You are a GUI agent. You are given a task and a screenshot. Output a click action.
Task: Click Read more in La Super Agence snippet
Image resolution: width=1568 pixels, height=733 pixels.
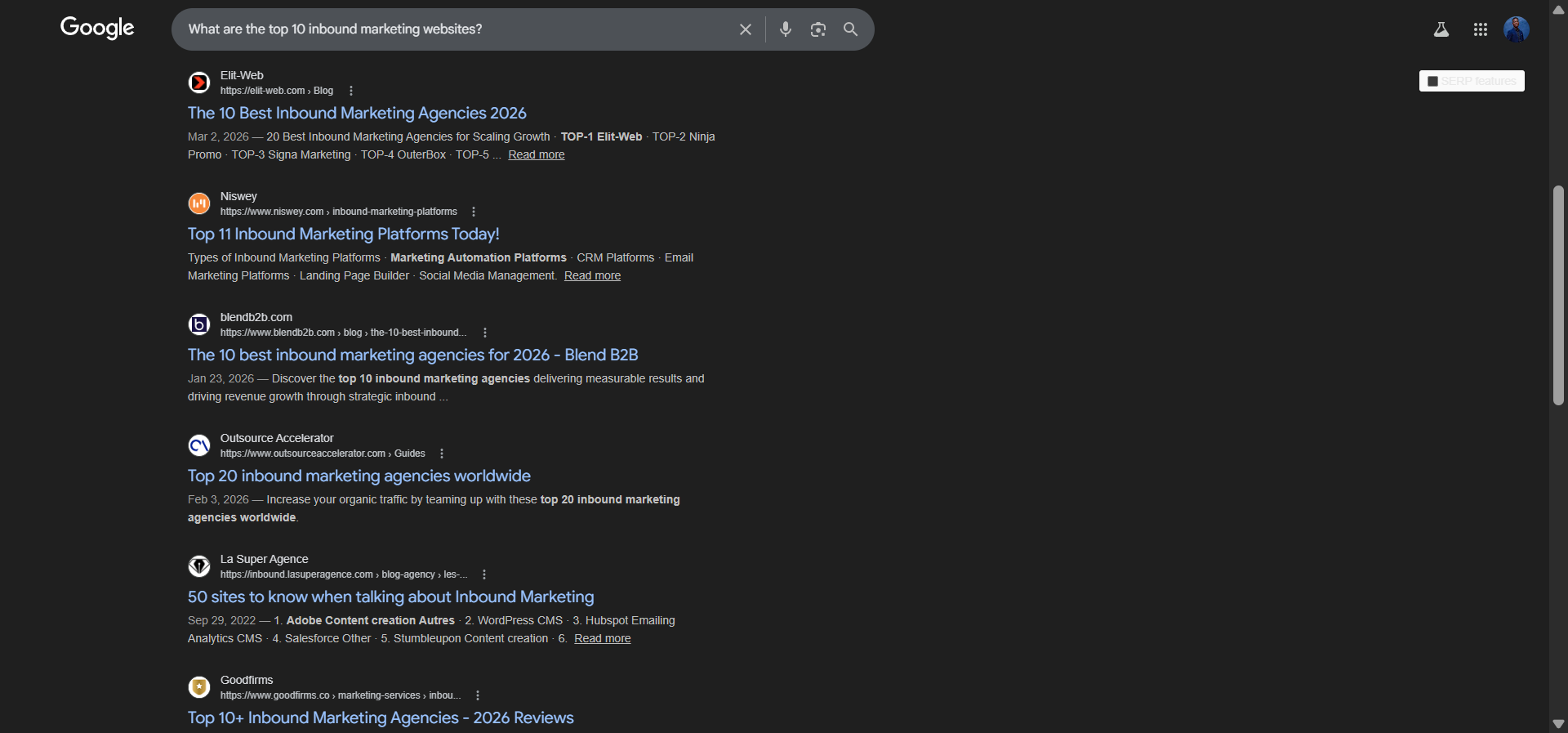click(603, 638)
